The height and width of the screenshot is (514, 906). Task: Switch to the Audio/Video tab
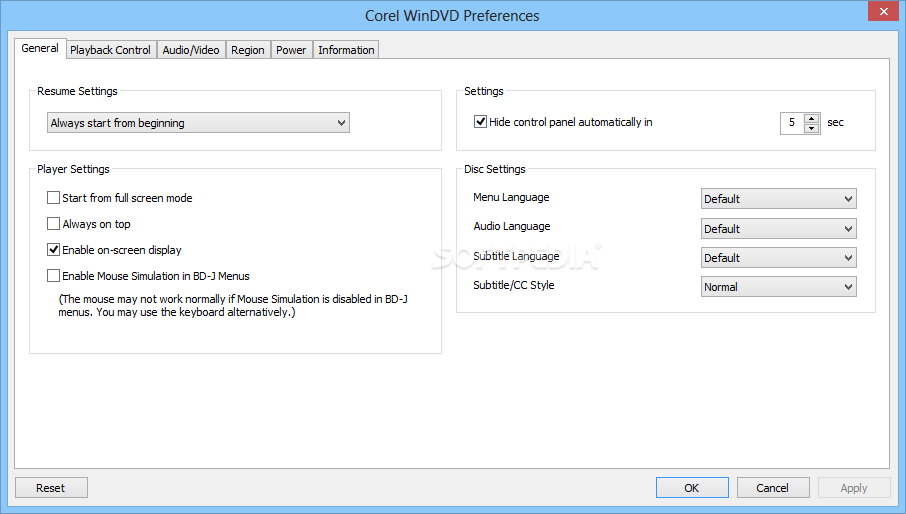[x=191, y=50]
